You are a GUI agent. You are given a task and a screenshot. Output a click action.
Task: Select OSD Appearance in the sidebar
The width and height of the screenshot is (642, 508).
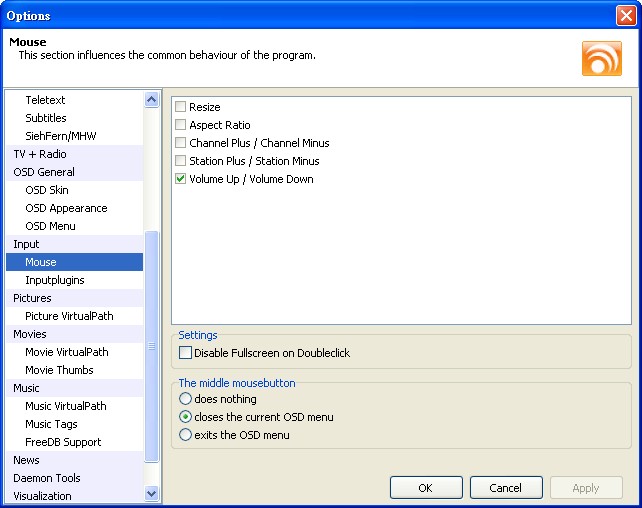tap(66, 208)
